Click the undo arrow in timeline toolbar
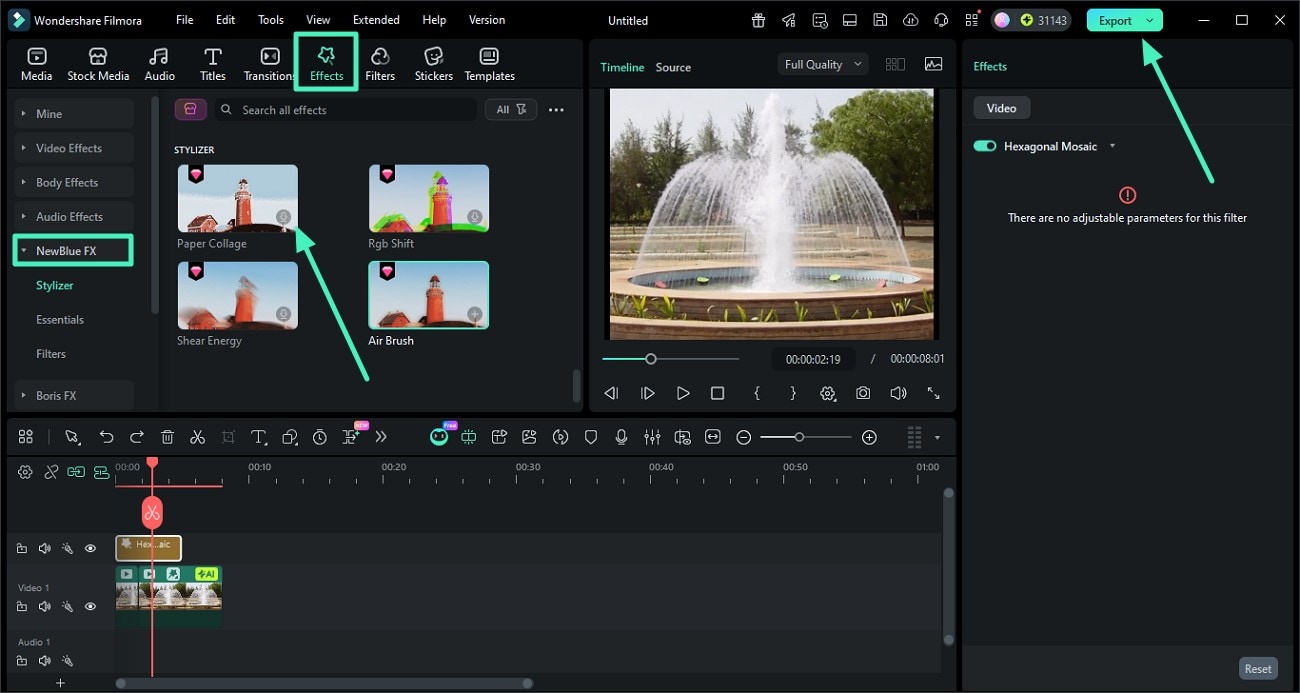 click(106, 437)
